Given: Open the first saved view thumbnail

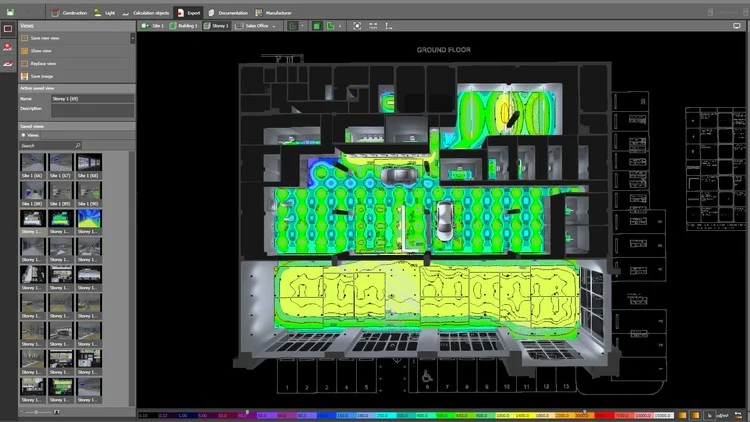Looking at the screenshot, I should tap(33, 164).
